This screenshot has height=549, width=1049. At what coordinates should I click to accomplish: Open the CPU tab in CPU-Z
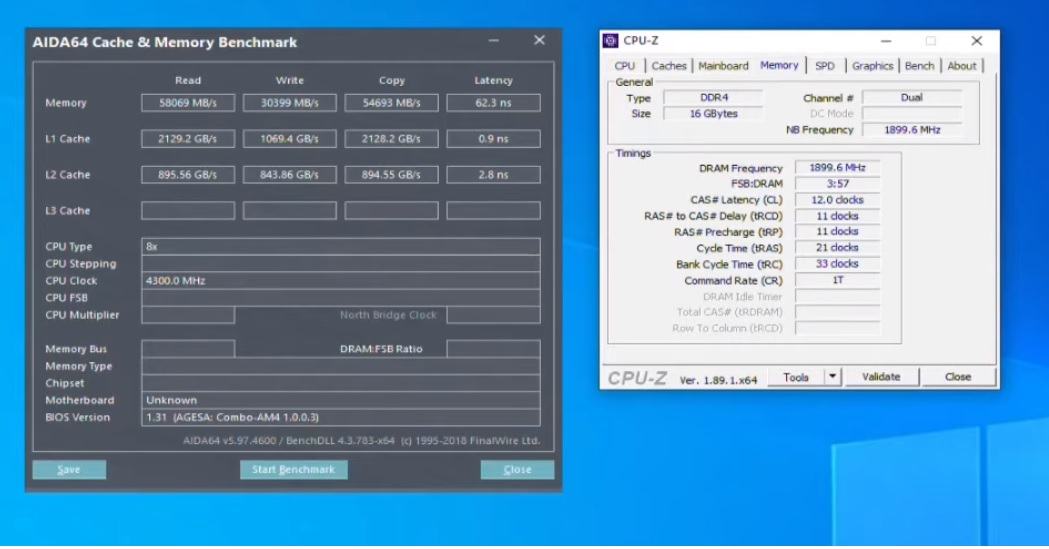(x=624, y=66)
